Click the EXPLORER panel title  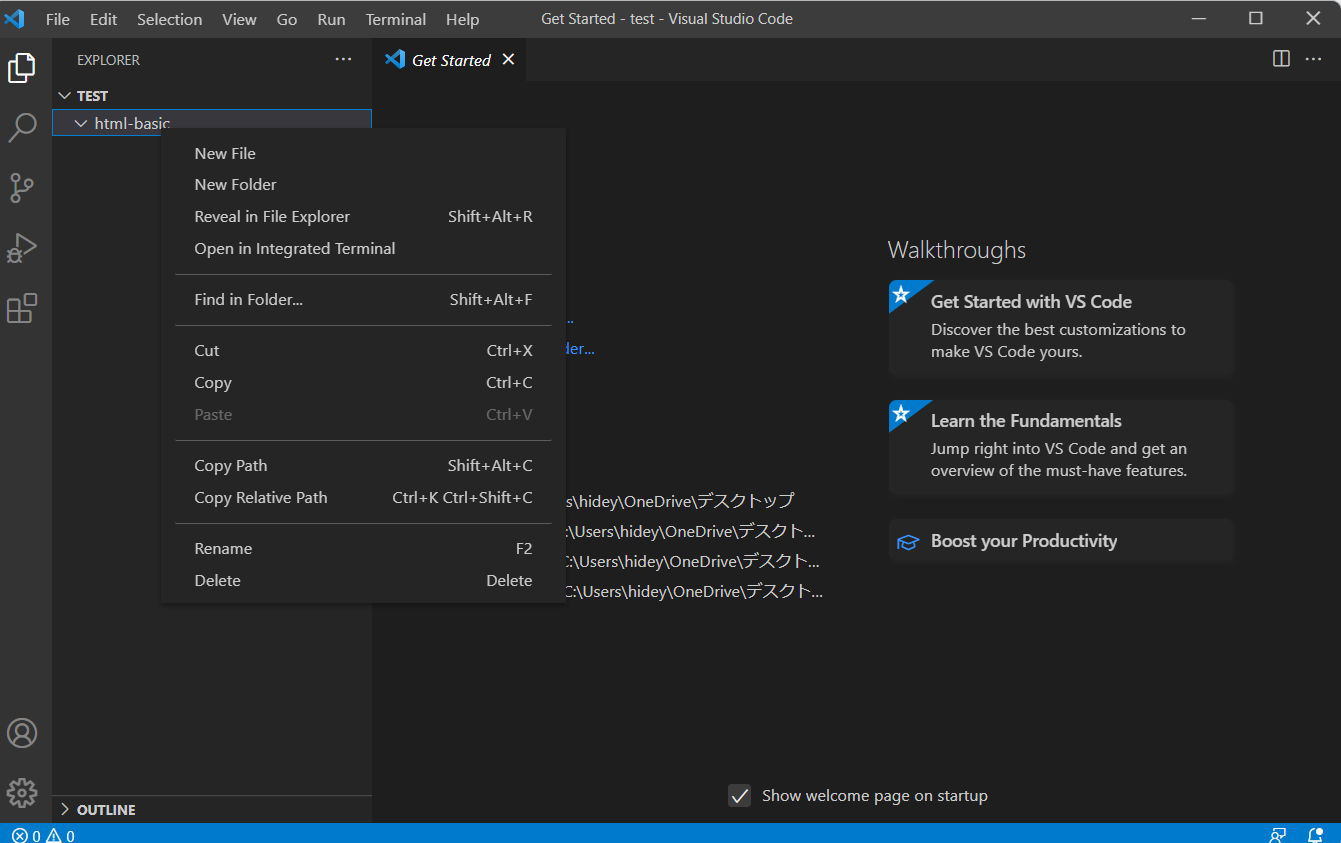108,60
